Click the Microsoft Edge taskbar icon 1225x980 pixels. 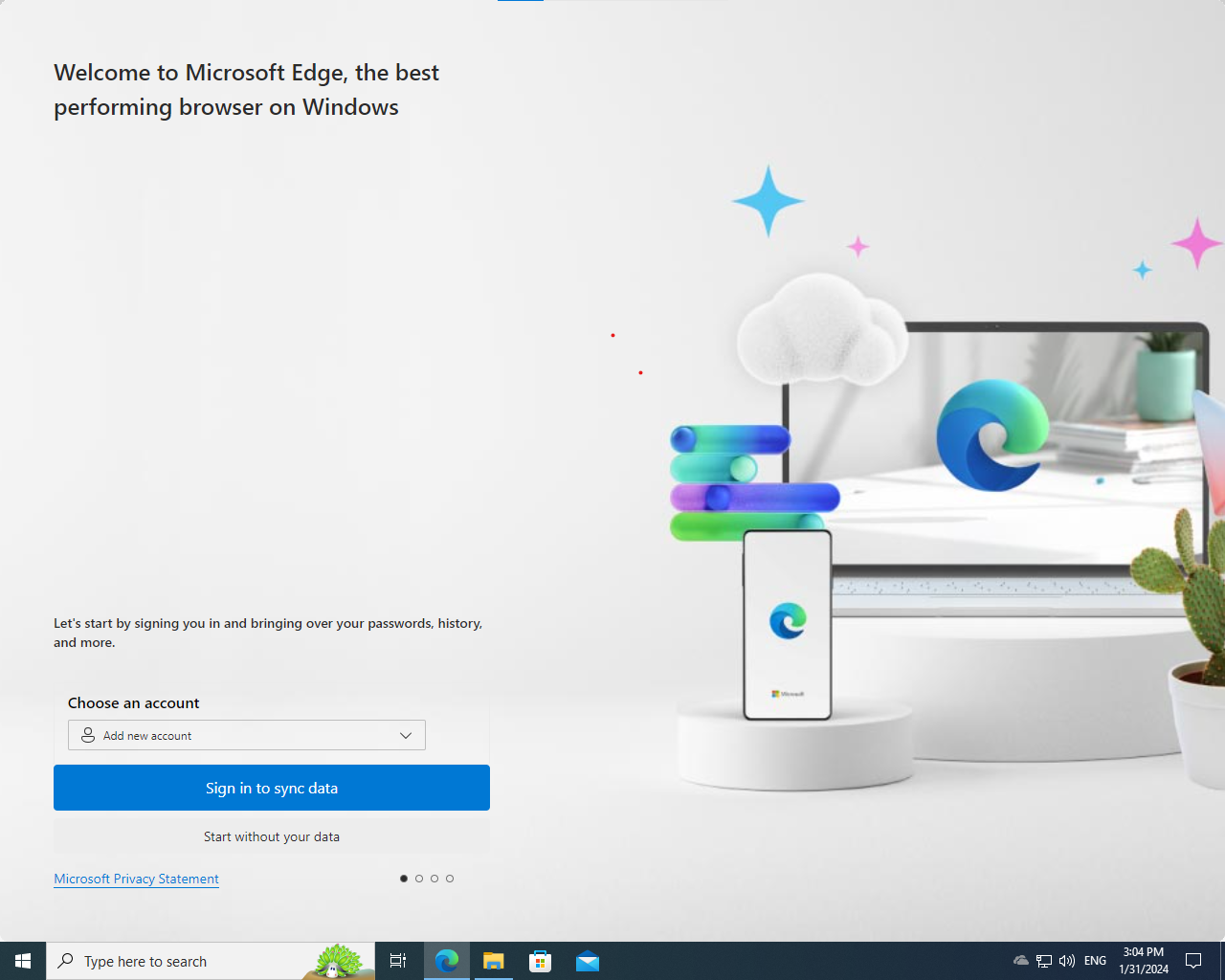[x=447, y=961]
